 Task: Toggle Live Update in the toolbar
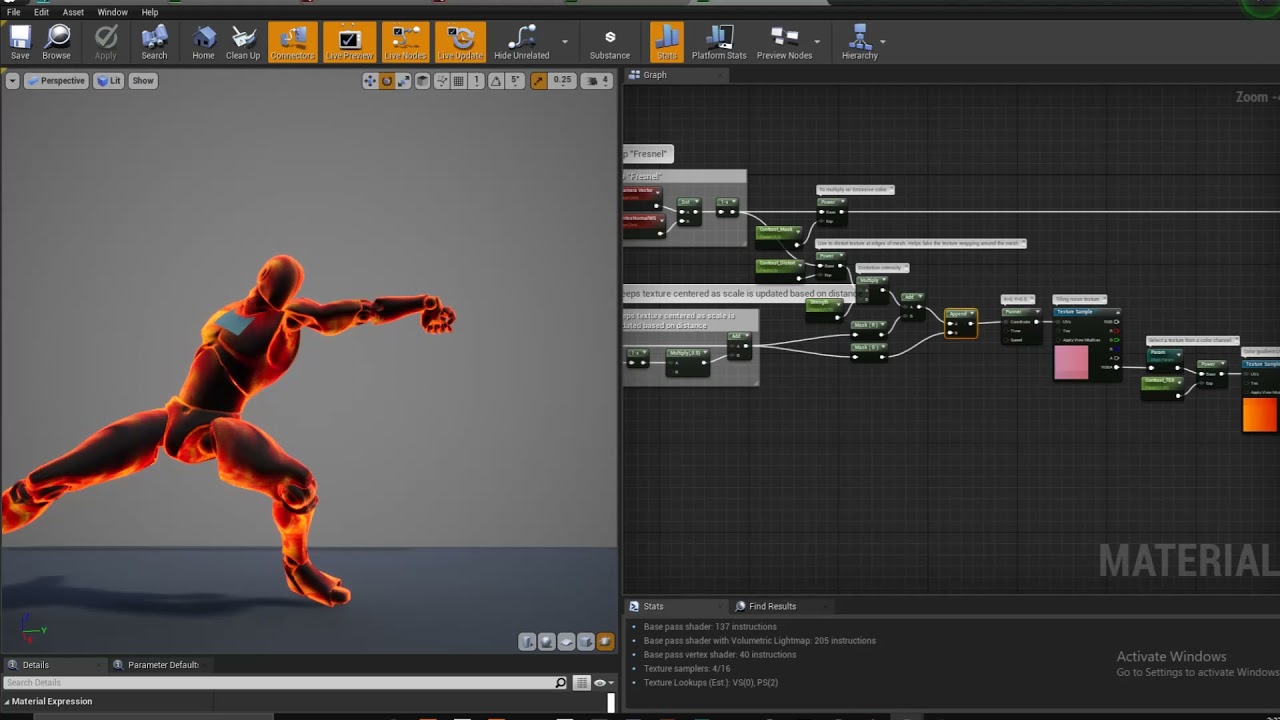[461, 42]
